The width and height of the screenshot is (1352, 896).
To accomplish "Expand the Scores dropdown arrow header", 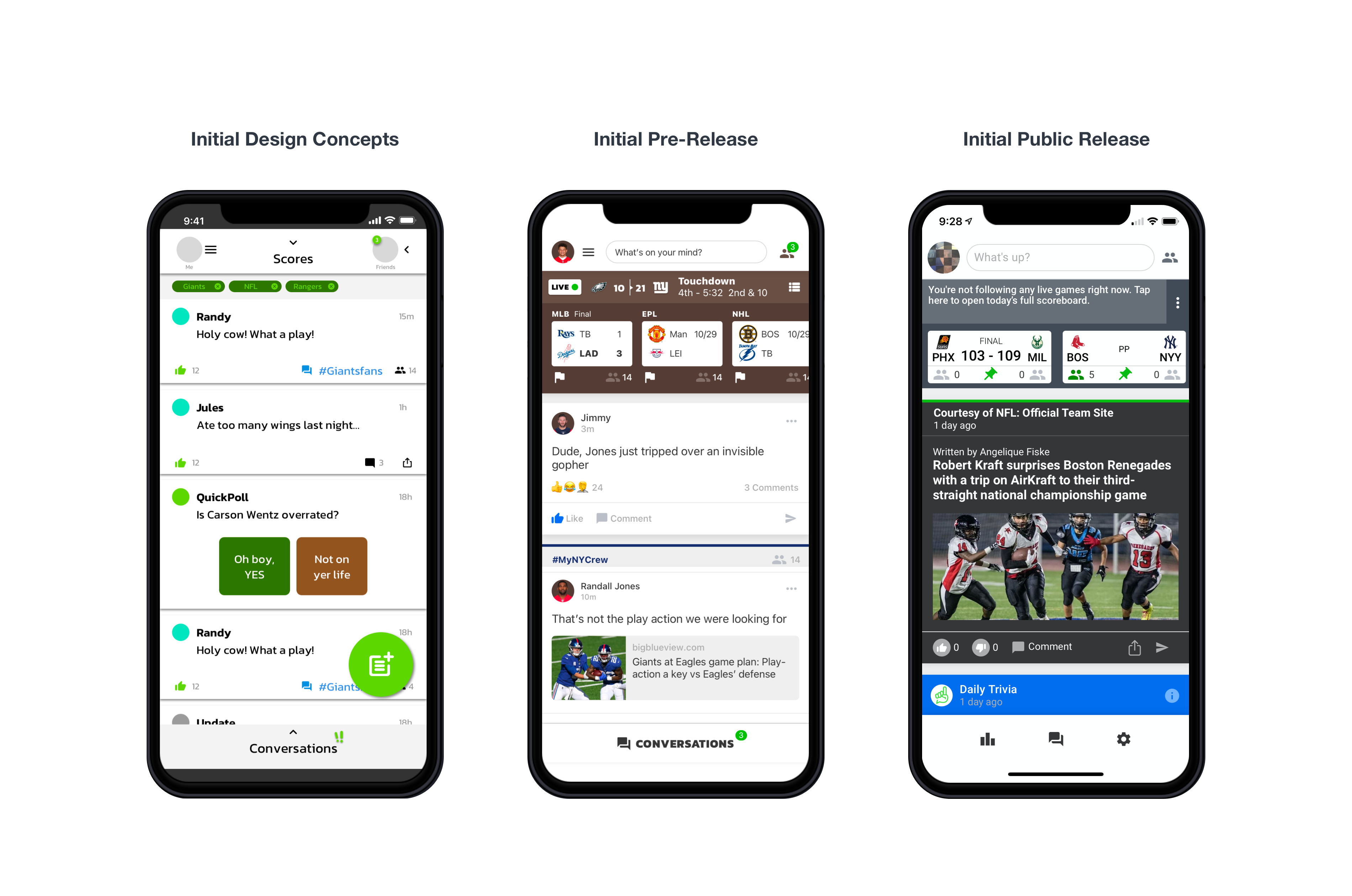I will click(293, 242).
